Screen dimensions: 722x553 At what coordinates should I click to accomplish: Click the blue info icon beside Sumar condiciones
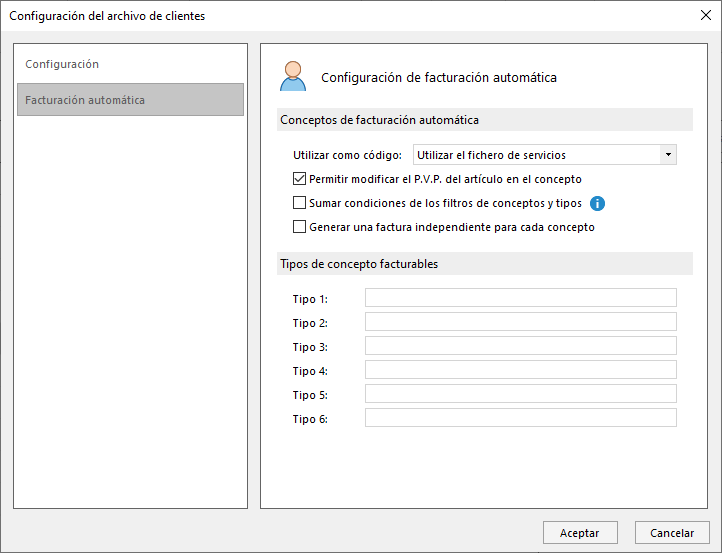597,203
